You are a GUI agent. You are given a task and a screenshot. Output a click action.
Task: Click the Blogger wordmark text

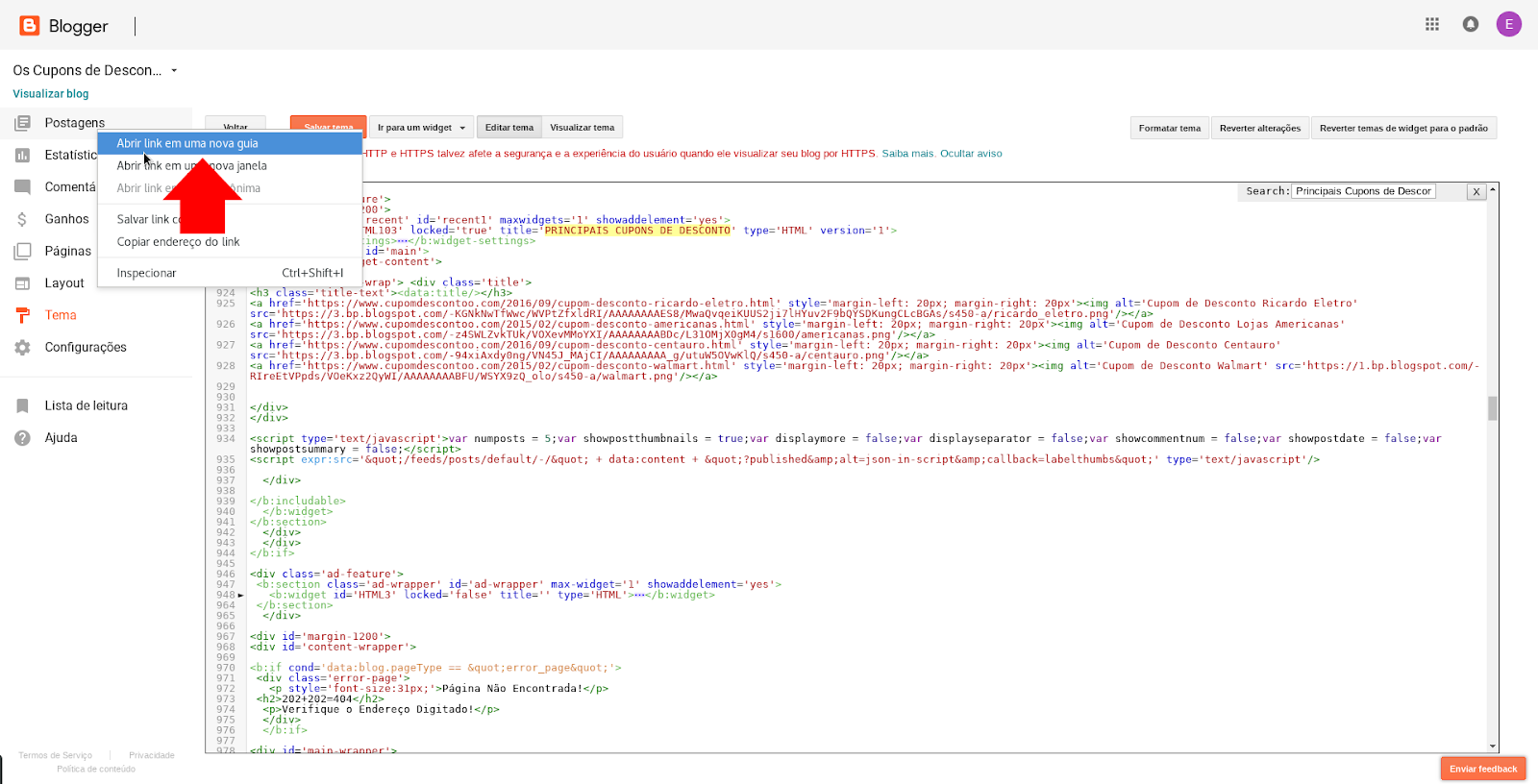pos(79,26)
